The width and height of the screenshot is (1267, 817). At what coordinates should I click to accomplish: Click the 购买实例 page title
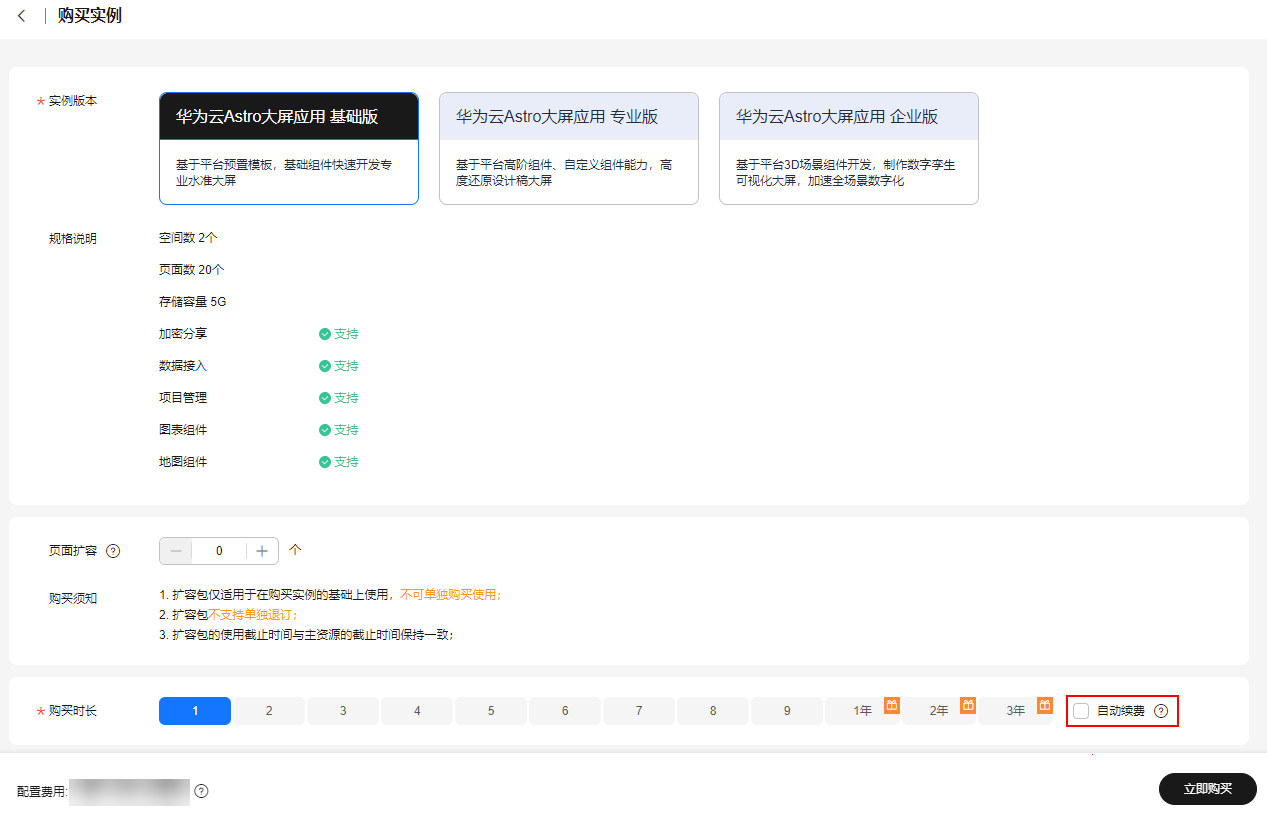90,17
